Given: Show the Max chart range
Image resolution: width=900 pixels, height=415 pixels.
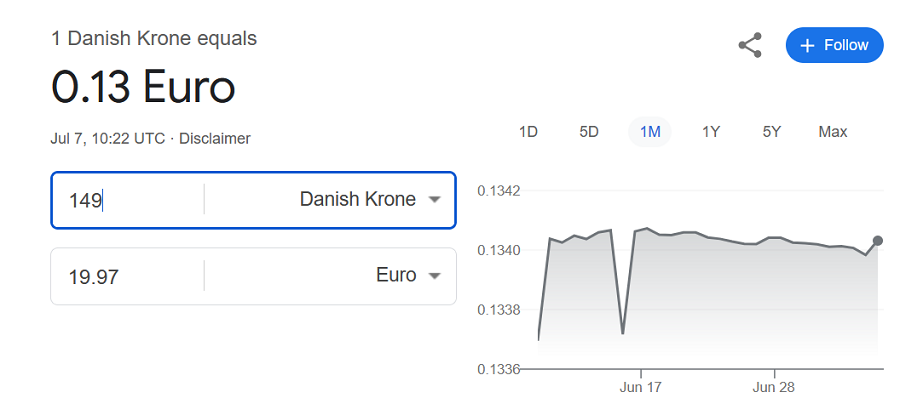Looking at the screenshot, I should coord(832,132).
